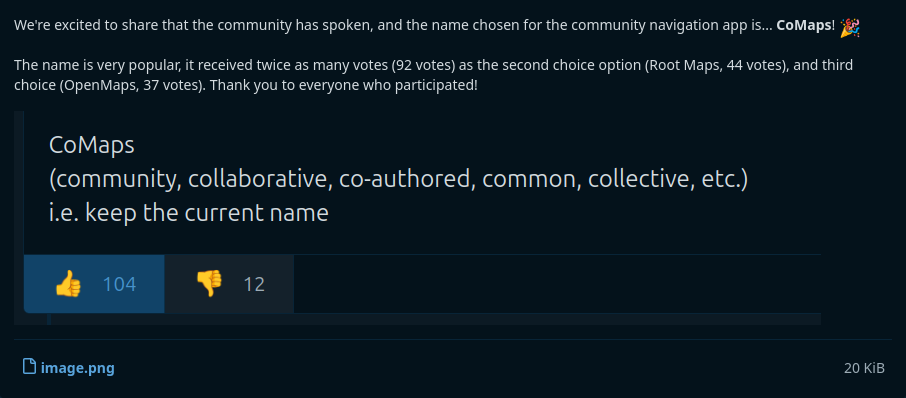Click the vertical quote bar left of image
The image size is (906, 398).
19,218
